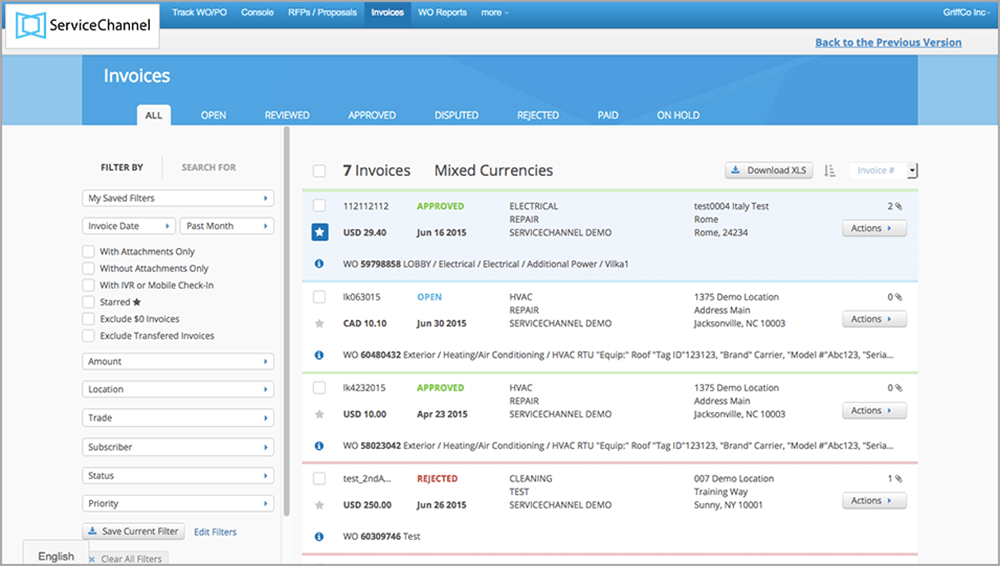Click the sort order icon

click(x=830, y=171)
